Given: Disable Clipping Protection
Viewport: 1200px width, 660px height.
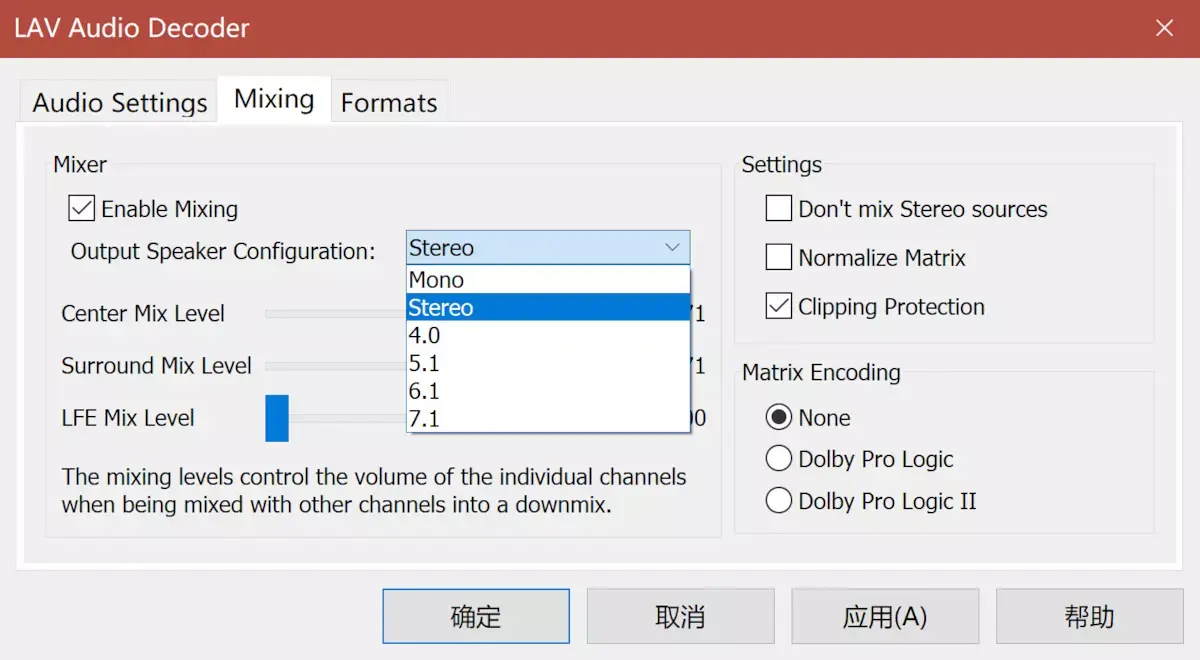Looking at the screenshot, I should [778, 306].
